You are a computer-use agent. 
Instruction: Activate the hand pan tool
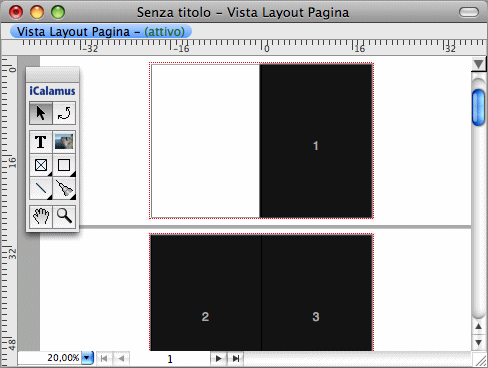pyautogui.click(x=41, y=217)
